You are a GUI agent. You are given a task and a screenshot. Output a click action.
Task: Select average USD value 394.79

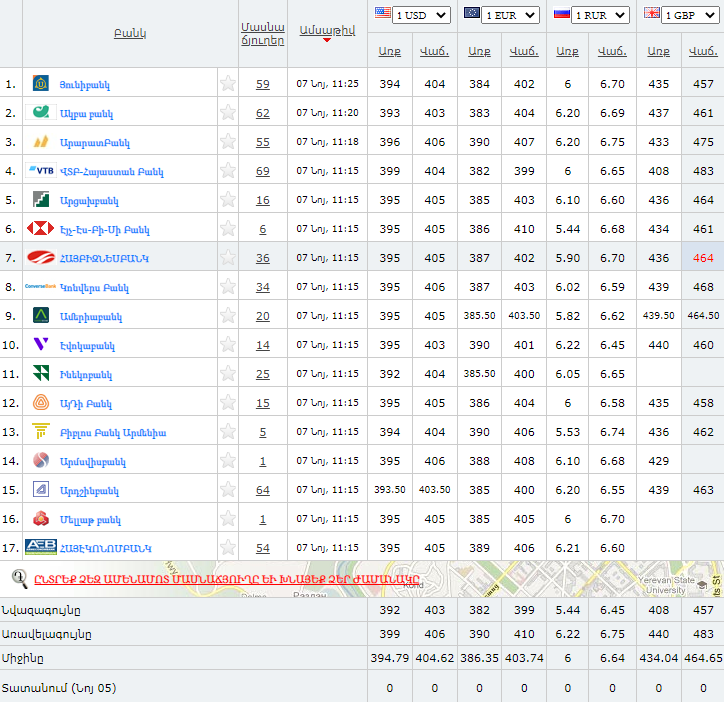390,658
